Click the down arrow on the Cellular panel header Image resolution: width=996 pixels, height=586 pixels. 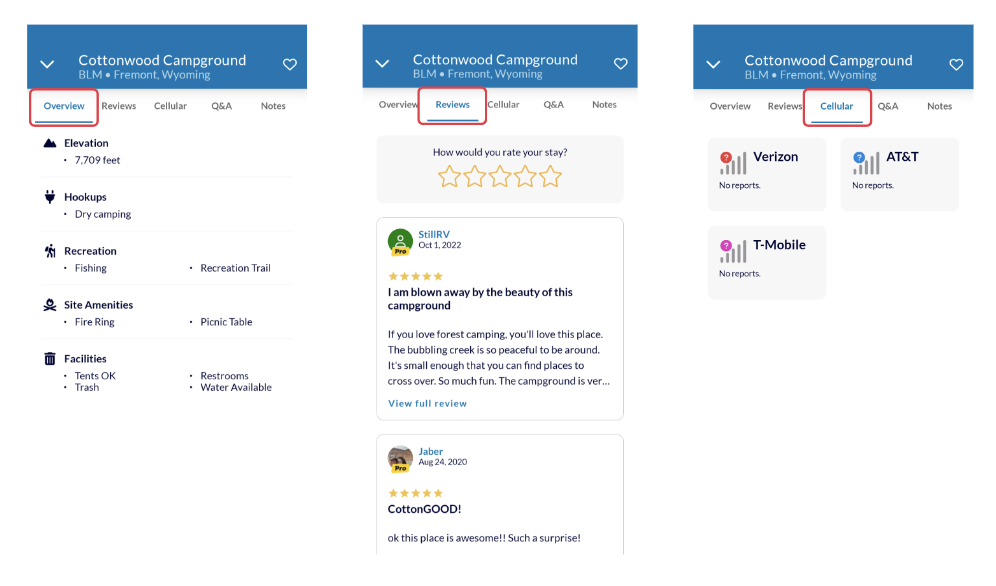(713, 64)
